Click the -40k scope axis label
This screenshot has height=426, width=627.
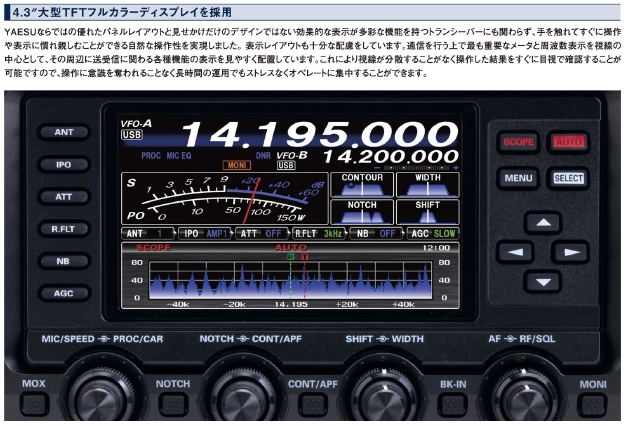click(178, 304)
